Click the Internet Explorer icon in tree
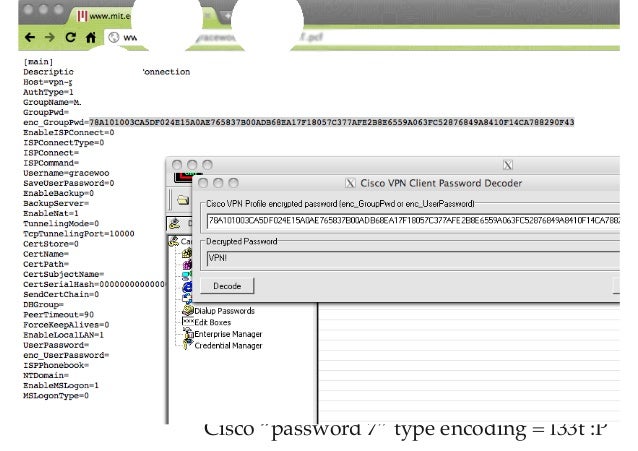638x451 pixels. coord(187,287)
